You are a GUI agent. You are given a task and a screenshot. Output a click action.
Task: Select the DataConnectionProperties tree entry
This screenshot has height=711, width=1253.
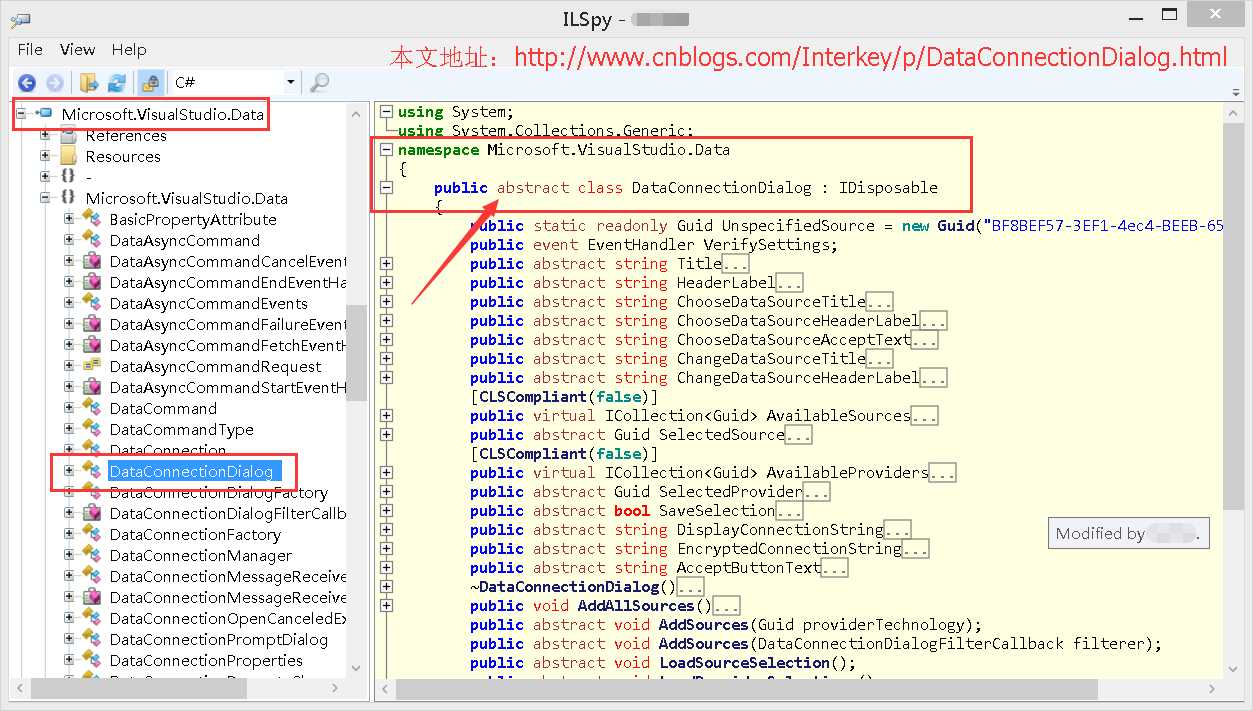(x=206, y=660)
